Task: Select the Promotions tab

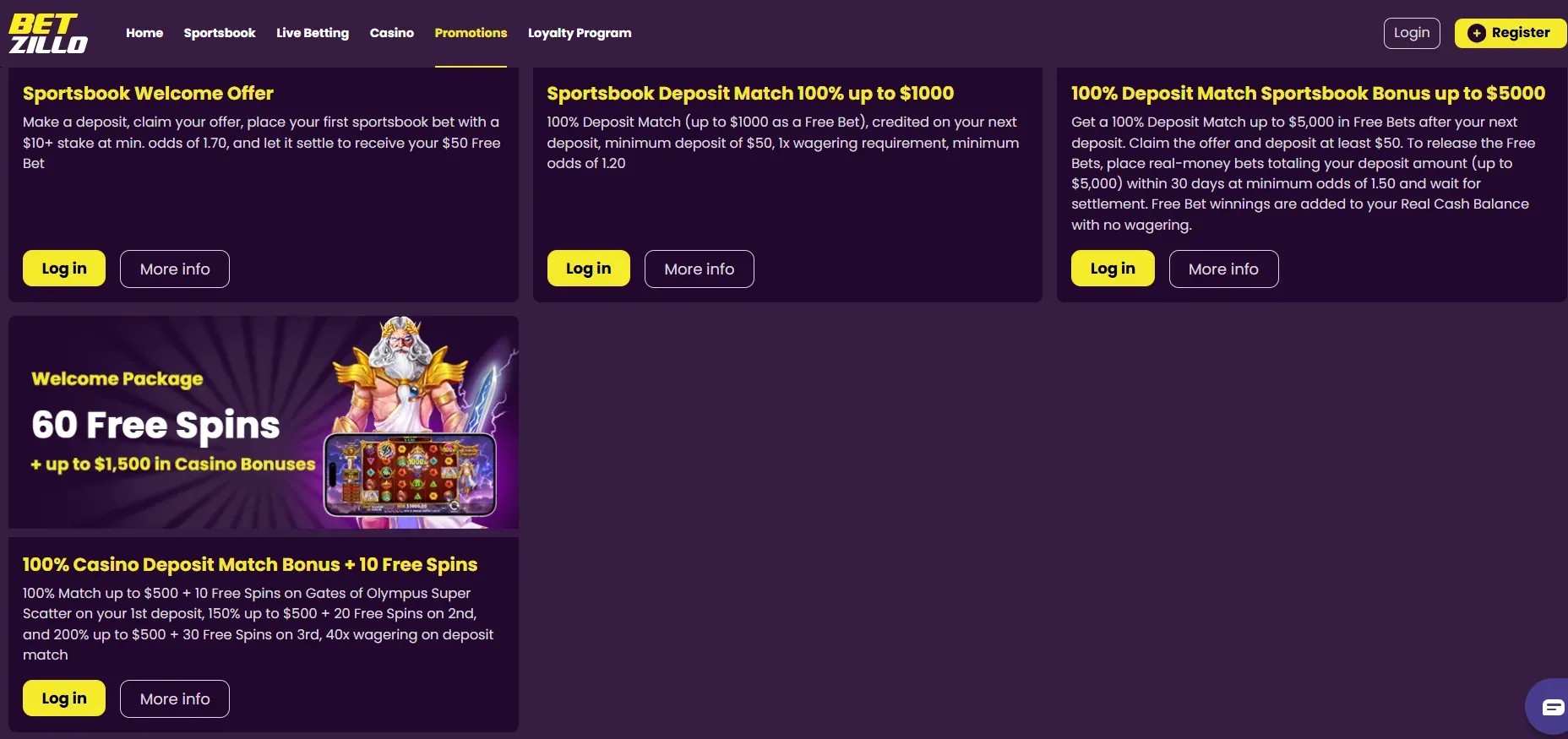Action: tap(471, 33)
